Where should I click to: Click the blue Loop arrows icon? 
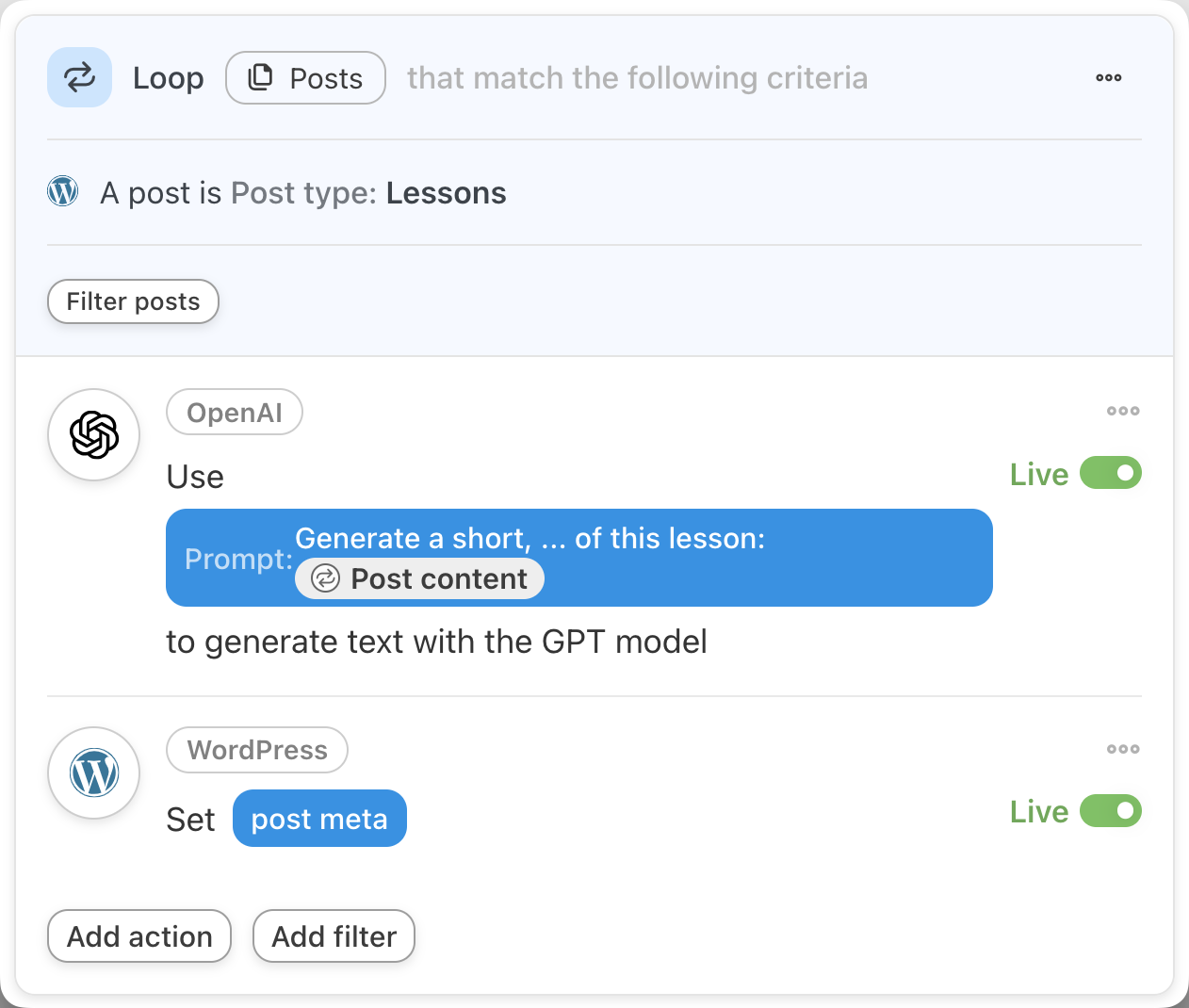pyautogui.click(x=80, y=77)
